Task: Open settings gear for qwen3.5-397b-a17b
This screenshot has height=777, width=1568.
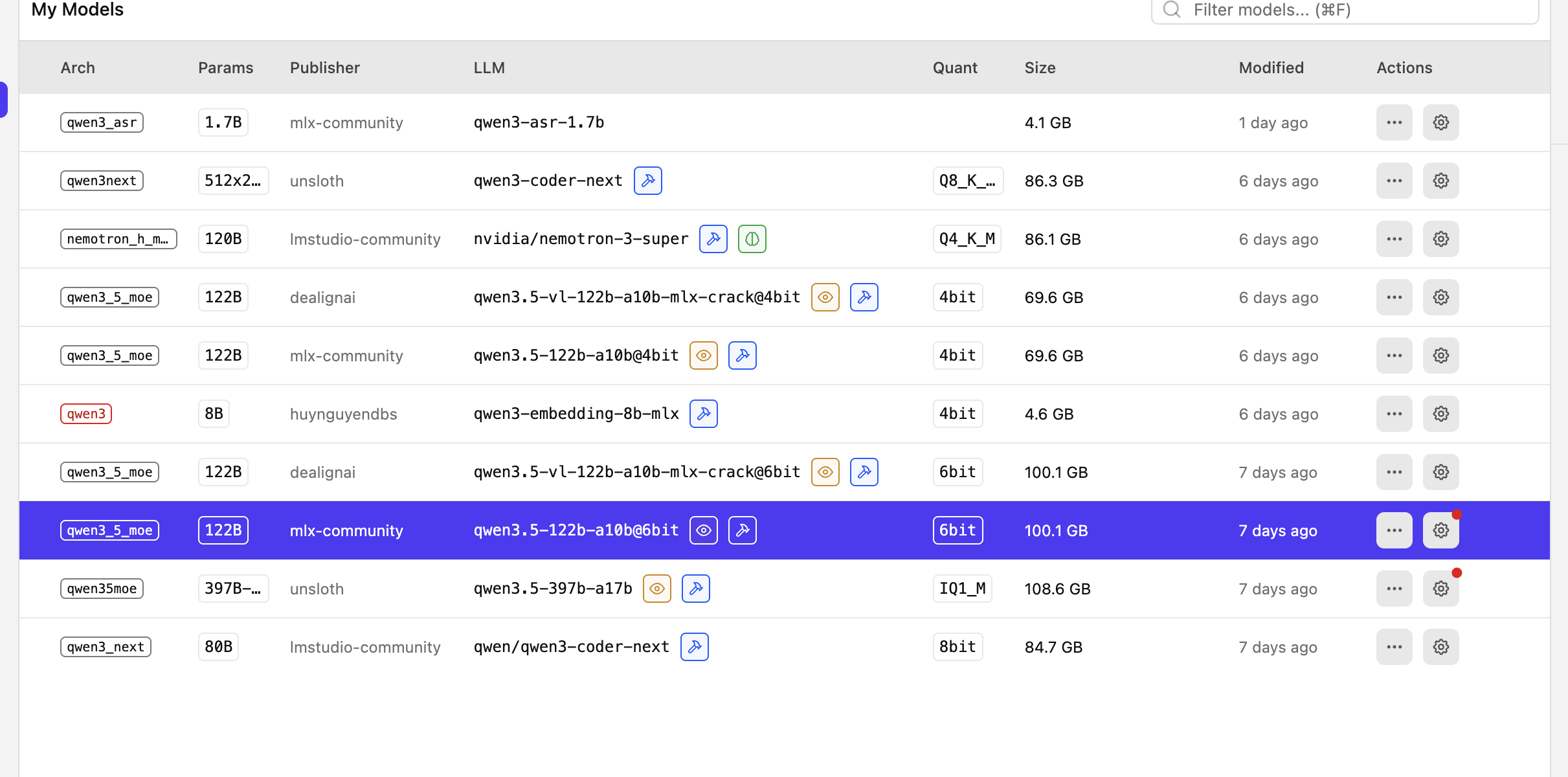Action: click(1440, 589)
